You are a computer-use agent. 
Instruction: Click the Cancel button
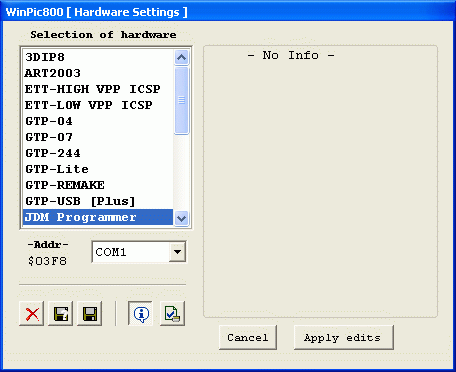[248, 337]
